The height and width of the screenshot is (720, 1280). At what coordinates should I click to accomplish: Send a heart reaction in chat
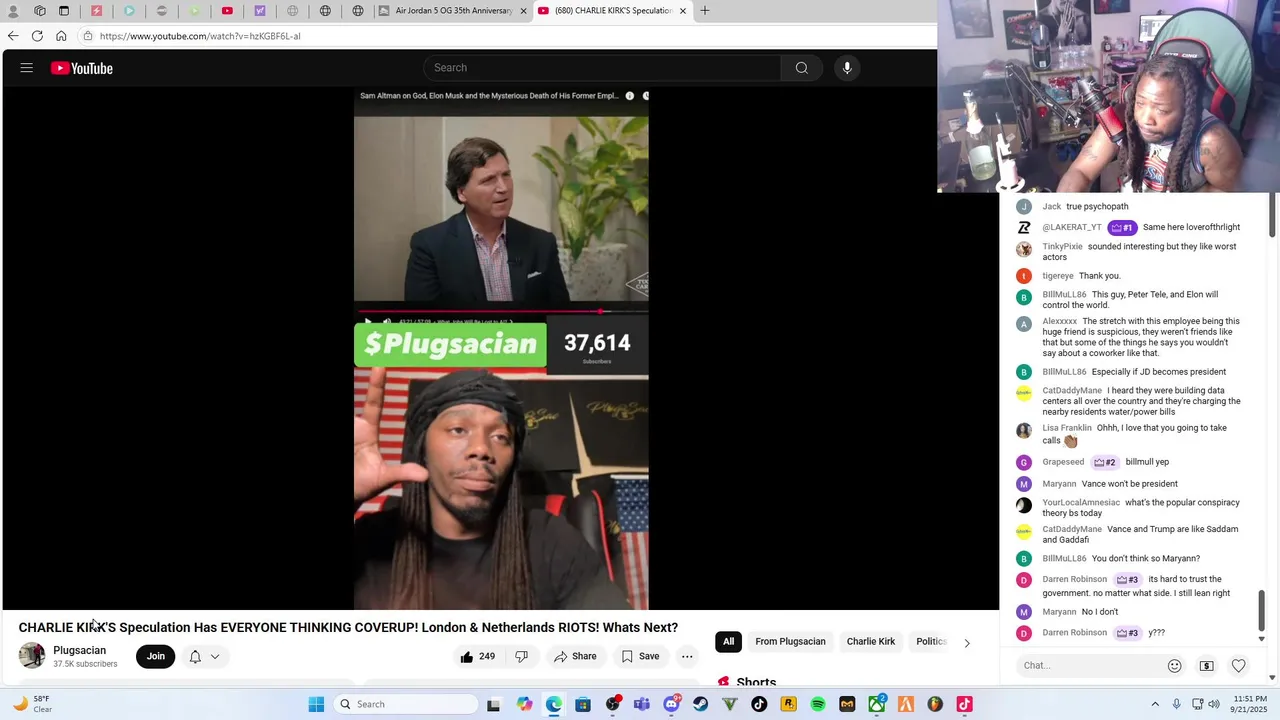click(x=1238, y=666)
